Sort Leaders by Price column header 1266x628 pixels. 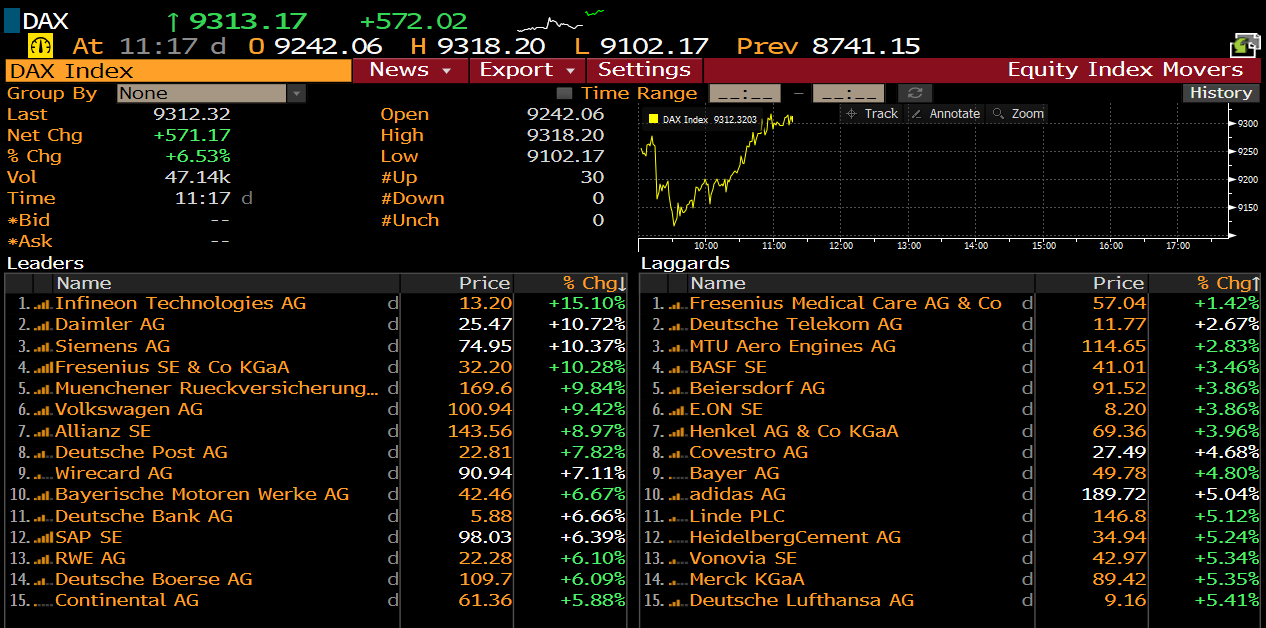456,283
